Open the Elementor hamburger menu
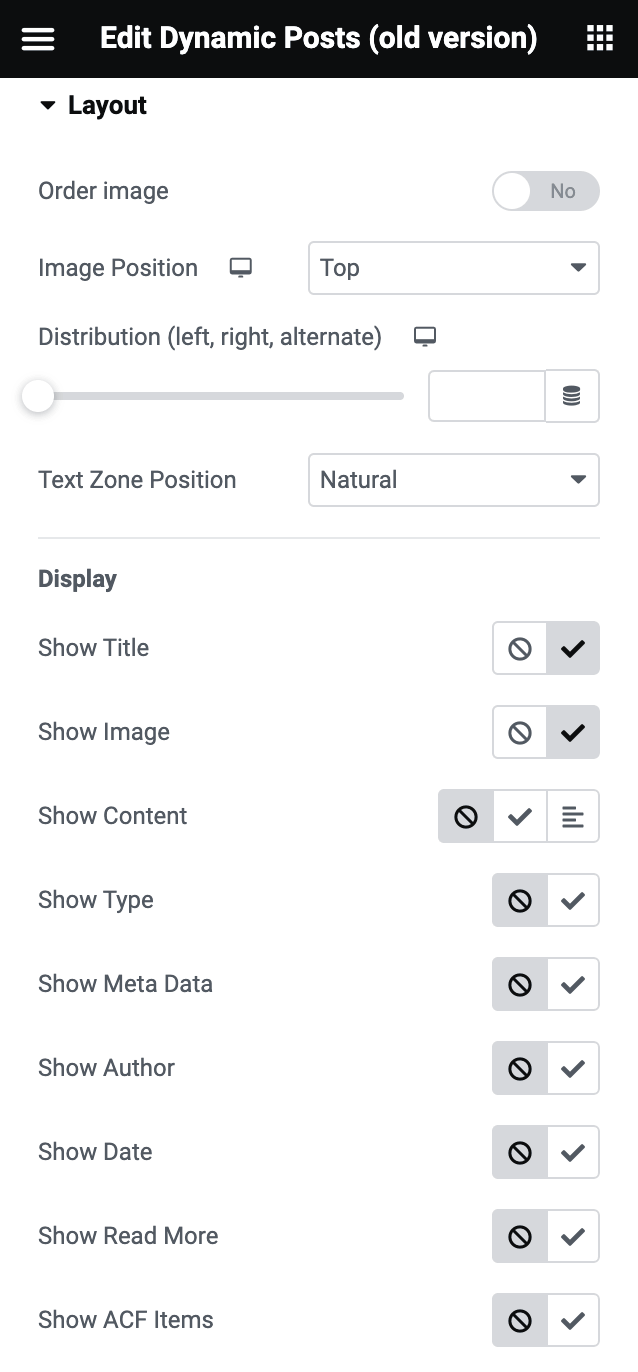The image size is (638, 1372). click(37, 38)
